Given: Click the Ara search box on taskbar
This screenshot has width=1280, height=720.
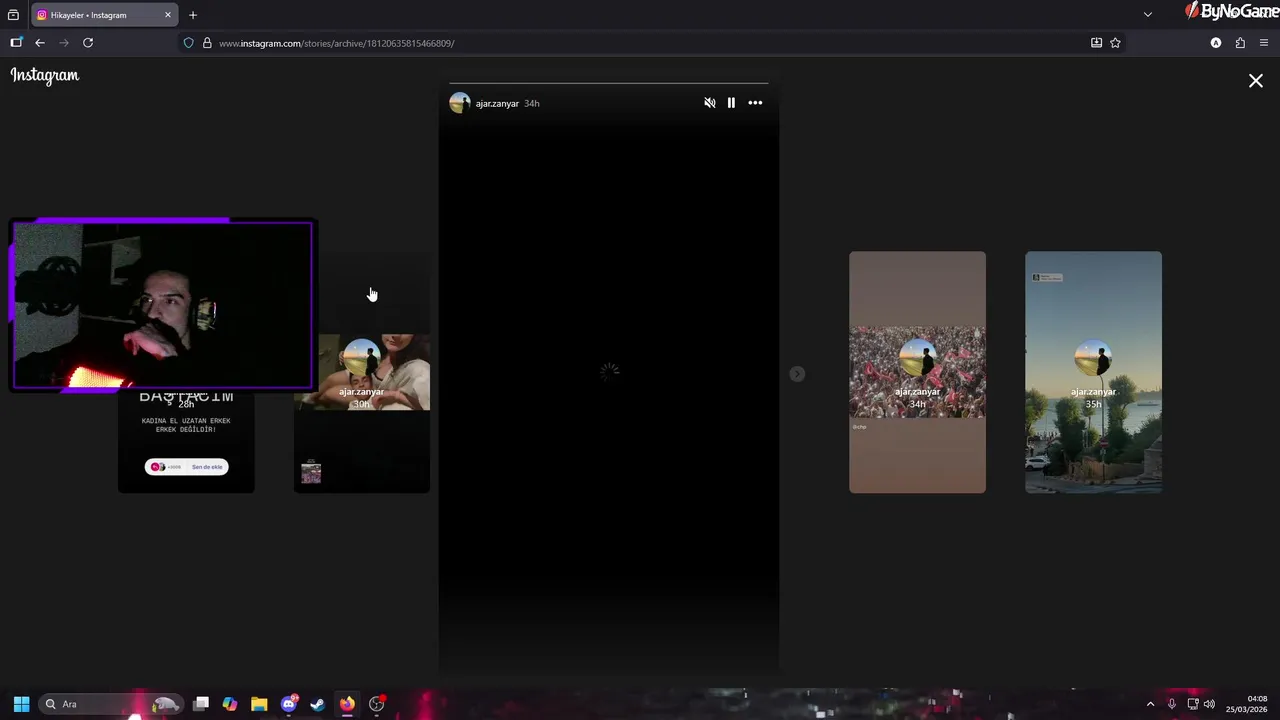Looking at the screenshot, I should 111,704.
